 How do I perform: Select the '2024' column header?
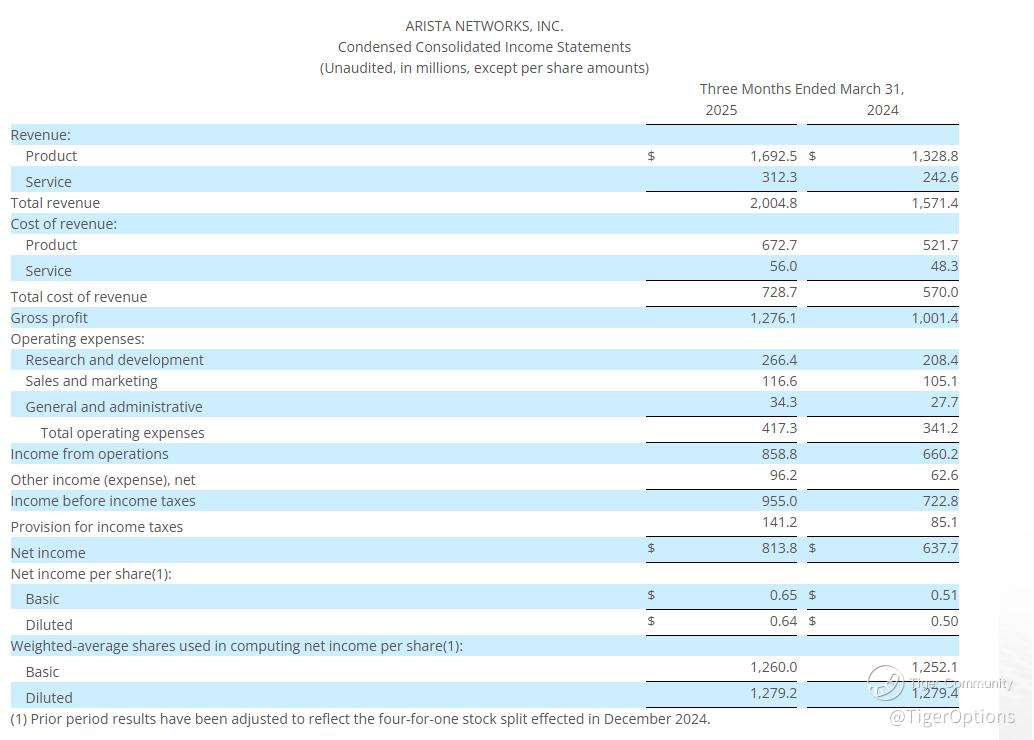(882, 110)
